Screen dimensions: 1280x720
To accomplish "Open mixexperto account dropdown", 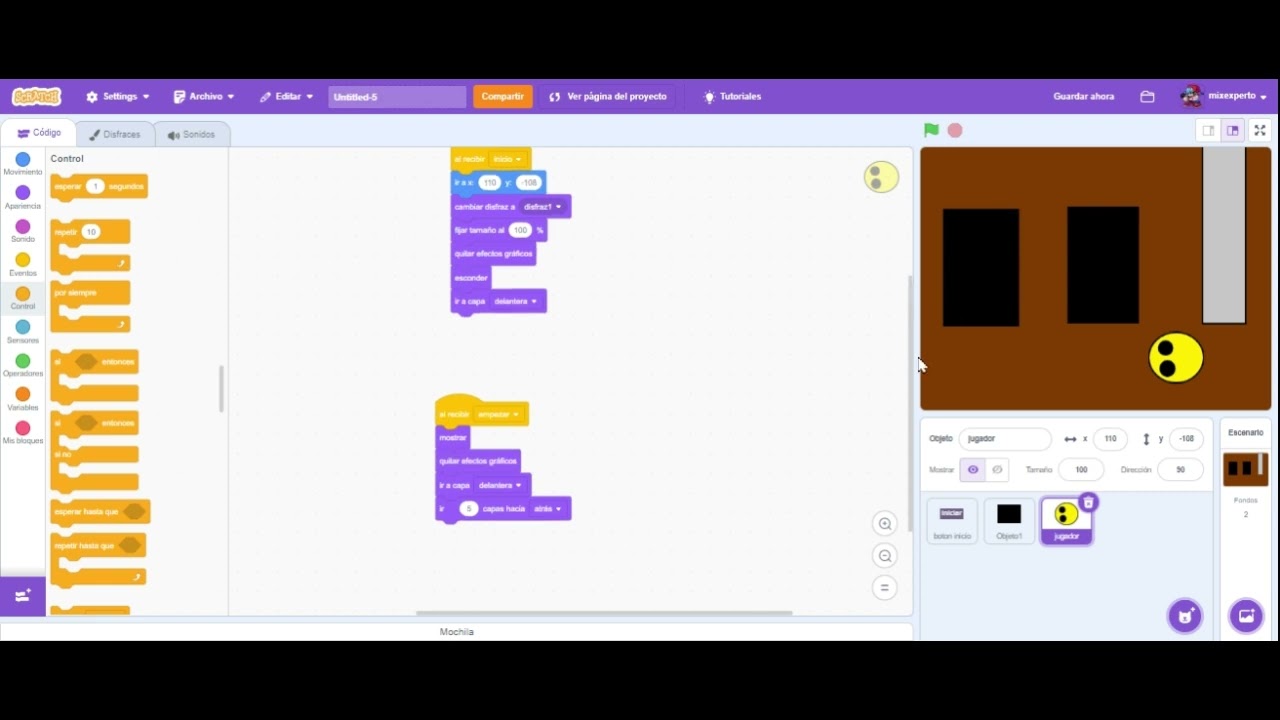I will (x=1224, y=97).
